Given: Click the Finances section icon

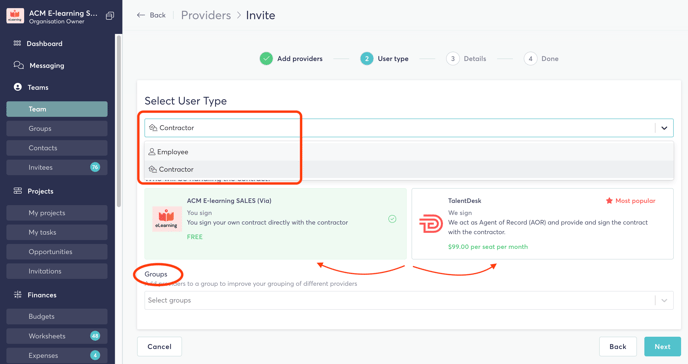Looking at the screenshot, I should pyautogui.click(x=18, y=294).
